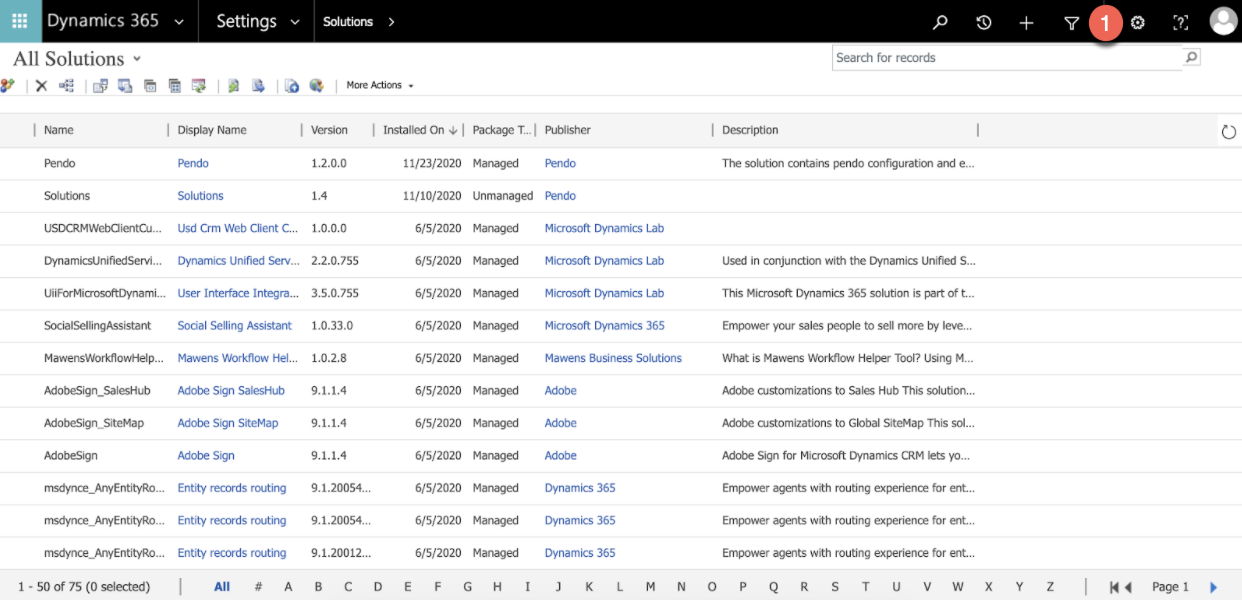Go to the previous page of results
This screenshot has height=600, width=1242.
[1129, 587]
